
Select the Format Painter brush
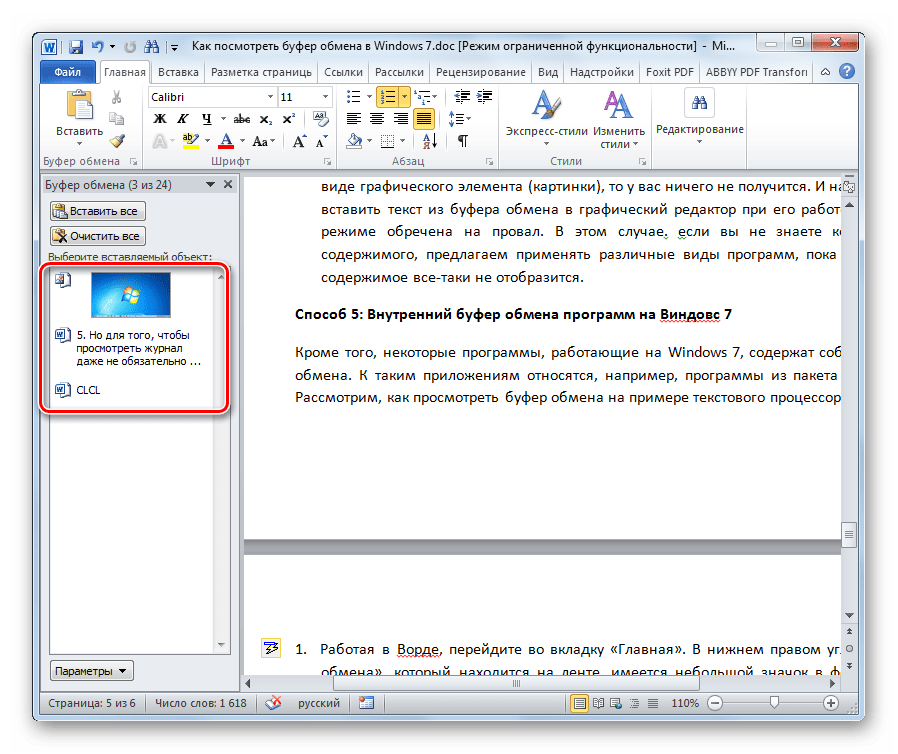[117, 141]
